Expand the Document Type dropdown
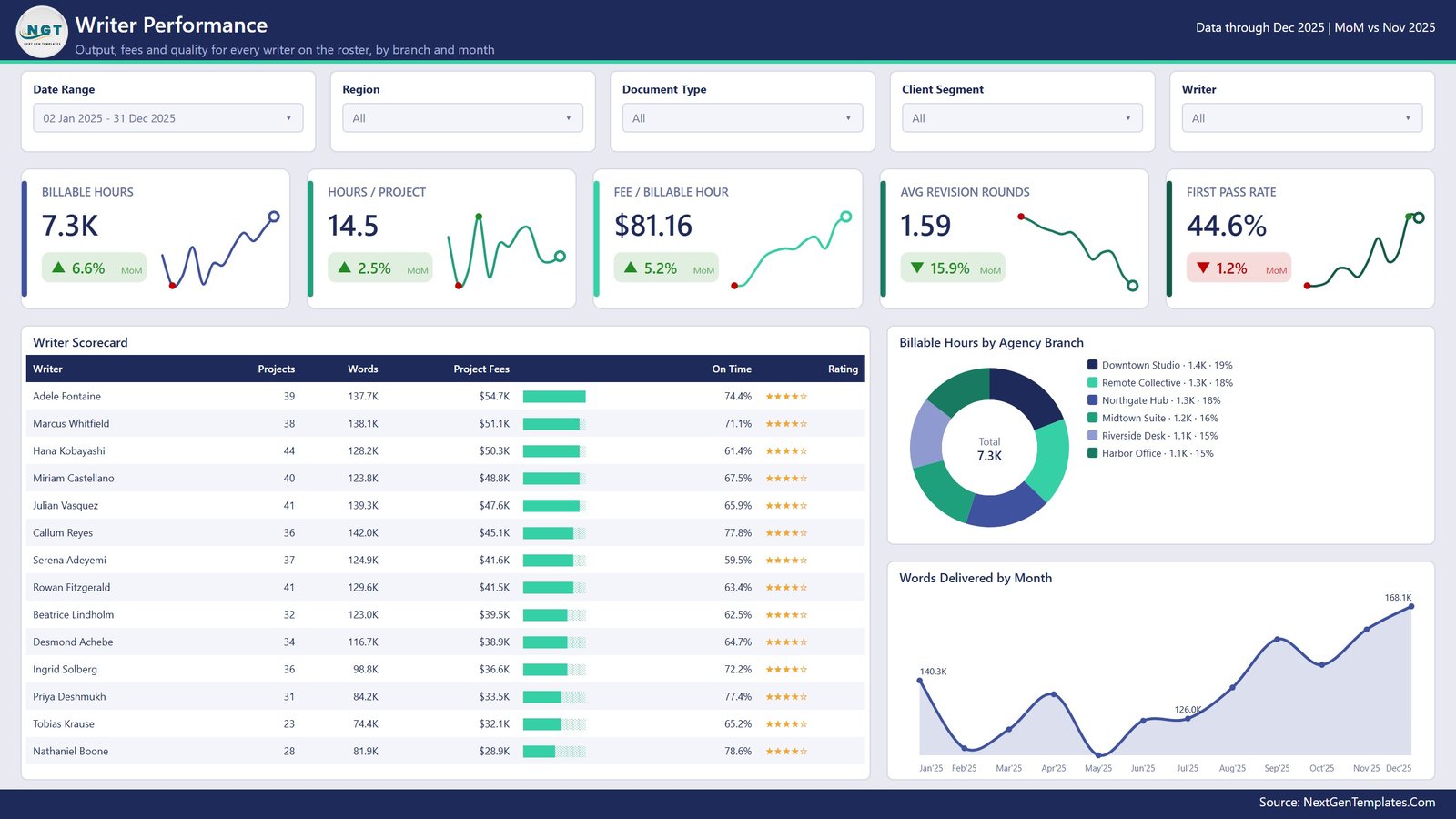Viewport: 1456px width, 819px height. tap(743, 118)
